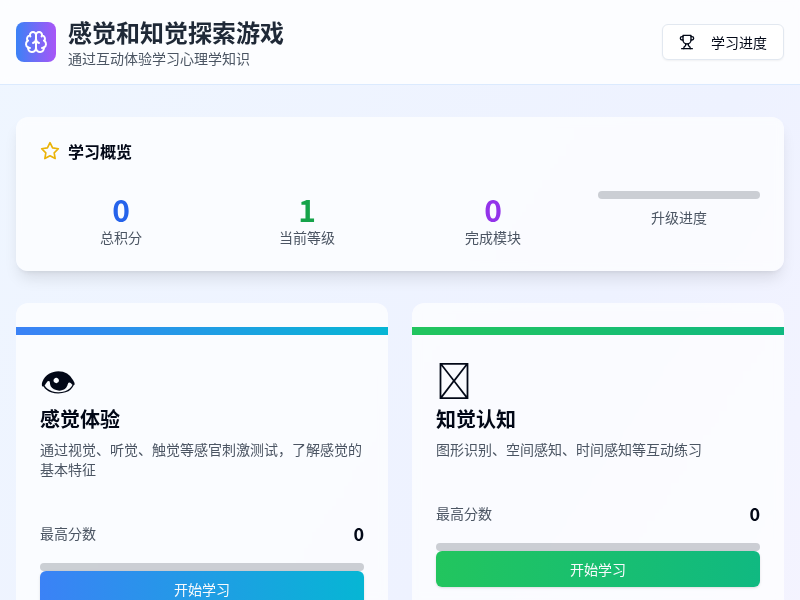
Task: Click the 当前等级 label
Action: 307,238
